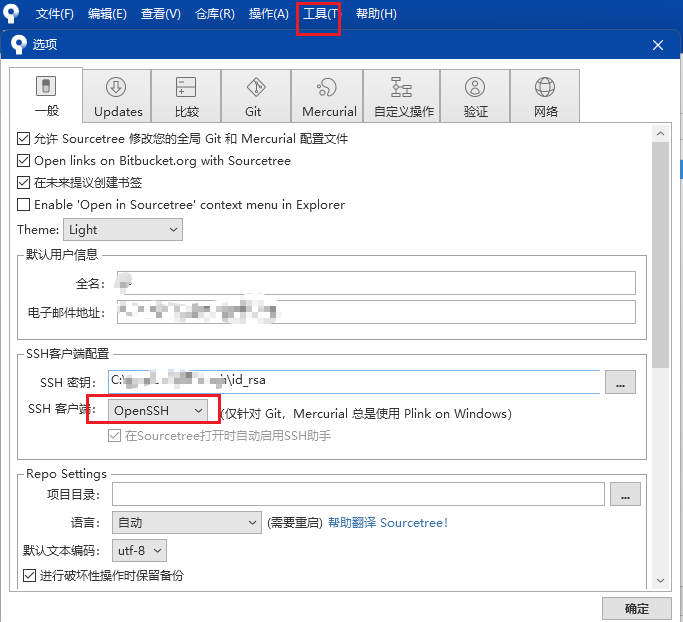Open the 帮助(H) menu
The width and height of the screenshot is (683, 622).
coord(376,14)
